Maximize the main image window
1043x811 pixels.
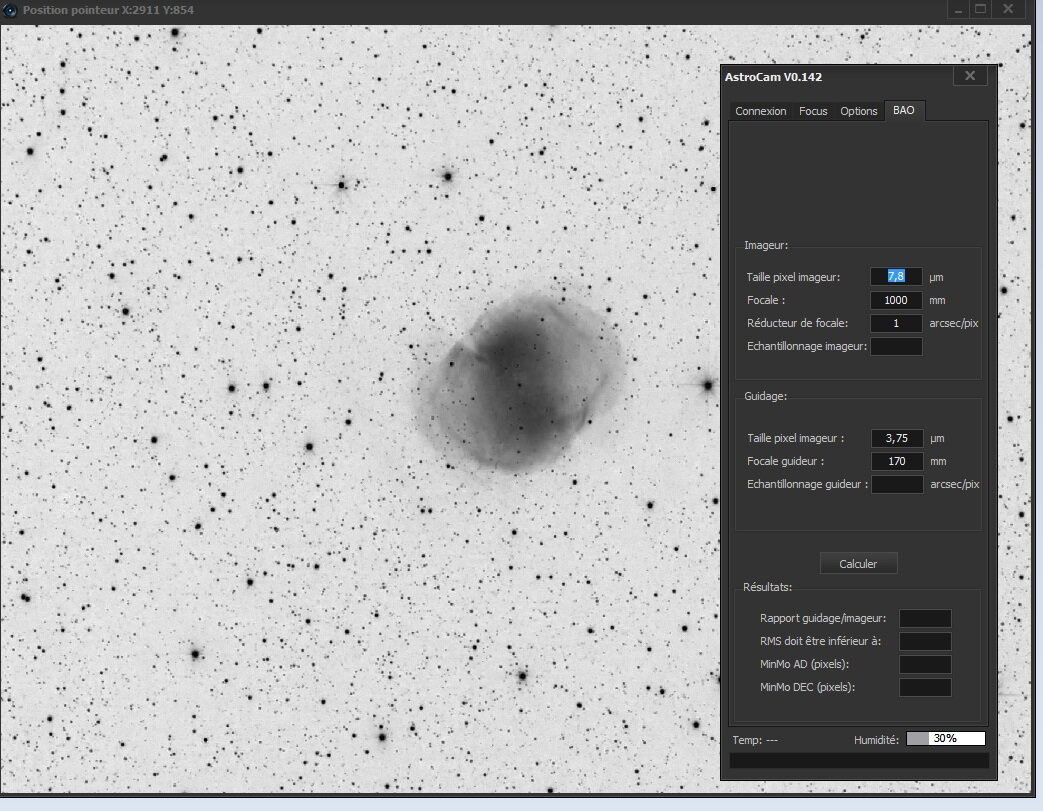pyautogui.click(x=981, y=9)
